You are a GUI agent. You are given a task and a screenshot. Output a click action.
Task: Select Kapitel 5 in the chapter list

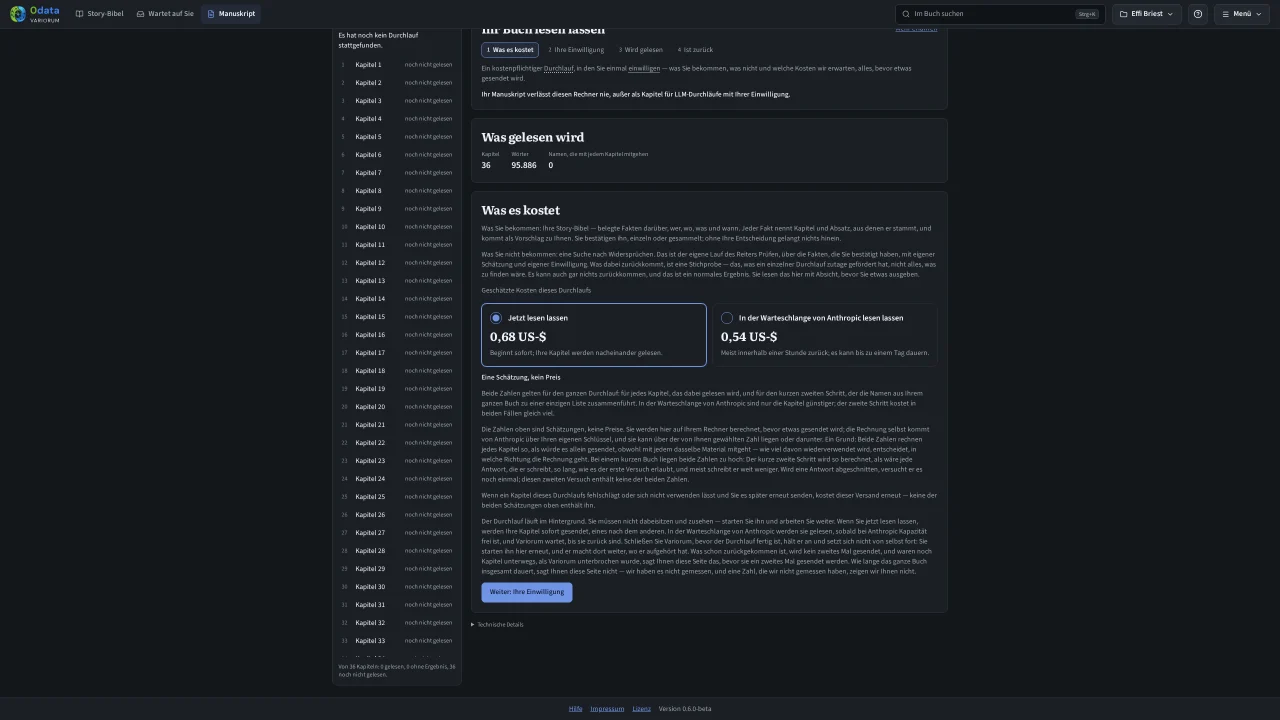397,137
